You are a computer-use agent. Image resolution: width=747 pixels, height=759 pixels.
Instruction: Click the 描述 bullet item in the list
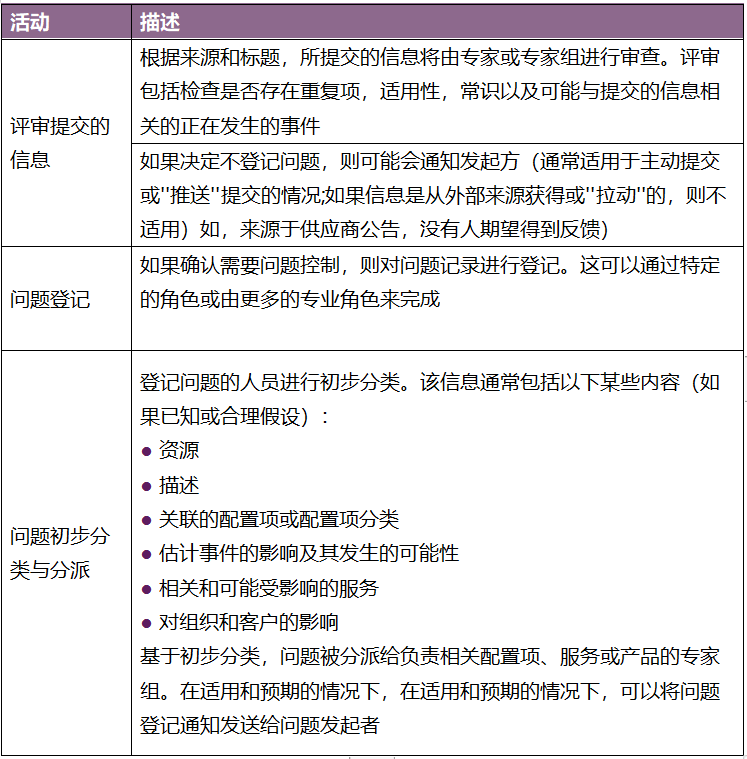pyautogui.click(x=179, y=485)
